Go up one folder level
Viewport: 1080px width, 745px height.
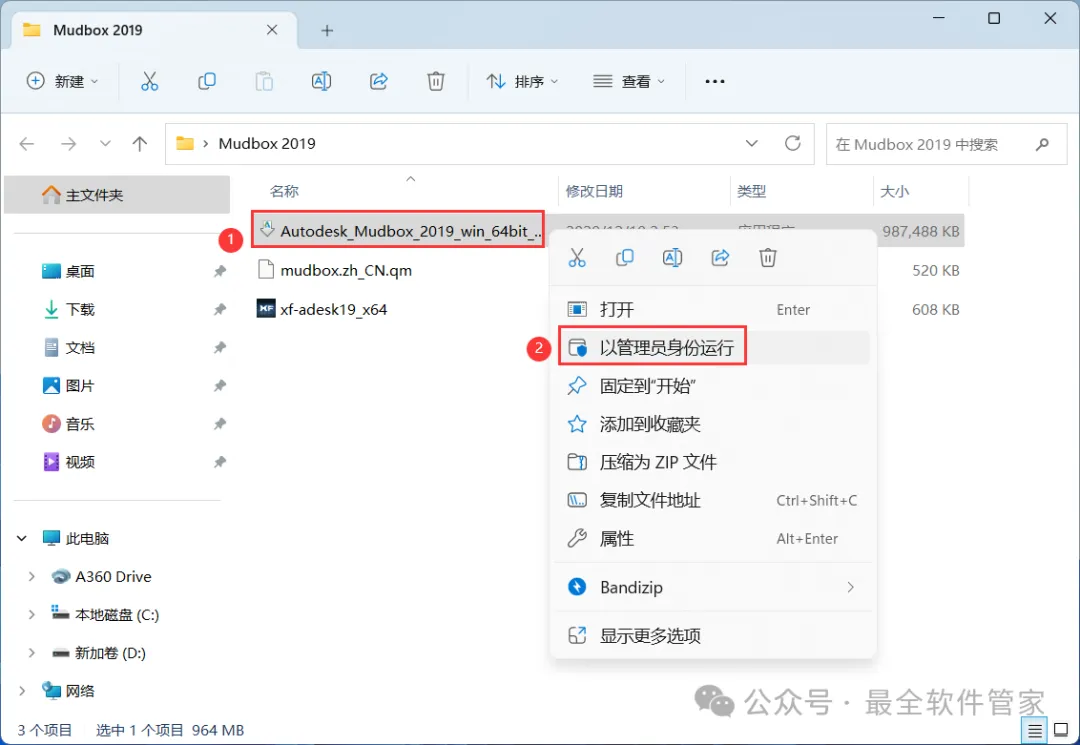(x=140, y=144)
